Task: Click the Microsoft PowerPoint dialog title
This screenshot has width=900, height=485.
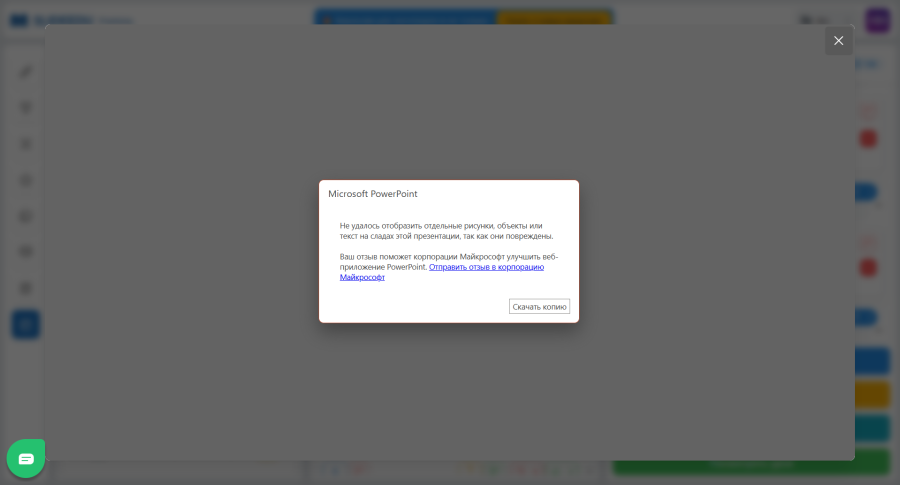Action: tap(373, 194)
